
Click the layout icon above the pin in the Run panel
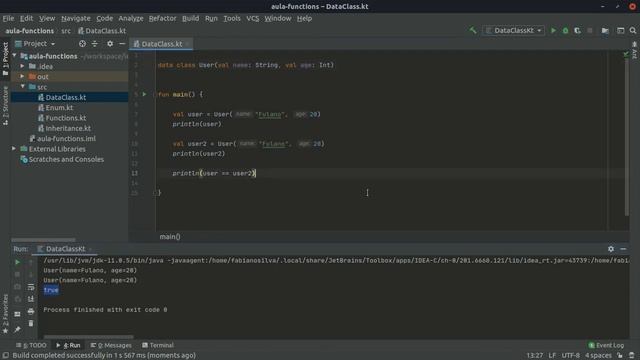click(17, 314)
